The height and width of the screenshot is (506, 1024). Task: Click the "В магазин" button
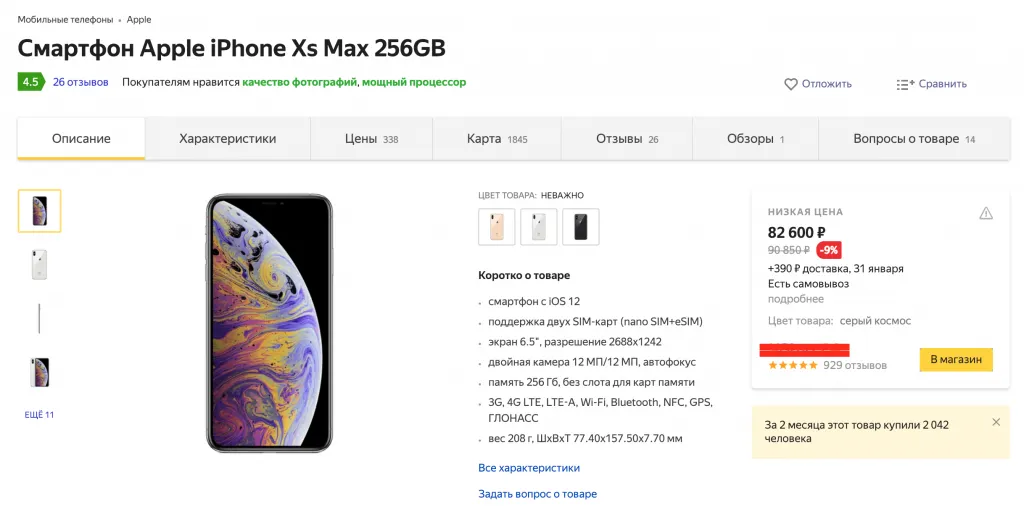click(956, 359)
